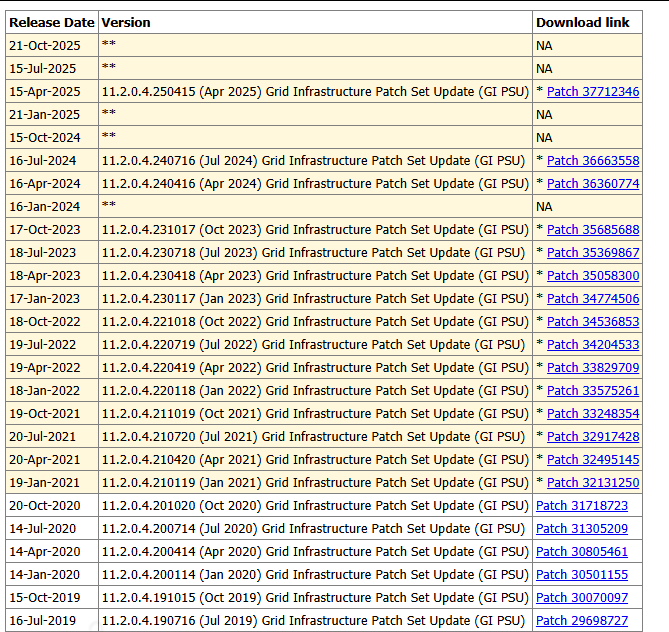Select the Version column header
Screen dimensions: 669x632
coord(315,22)
